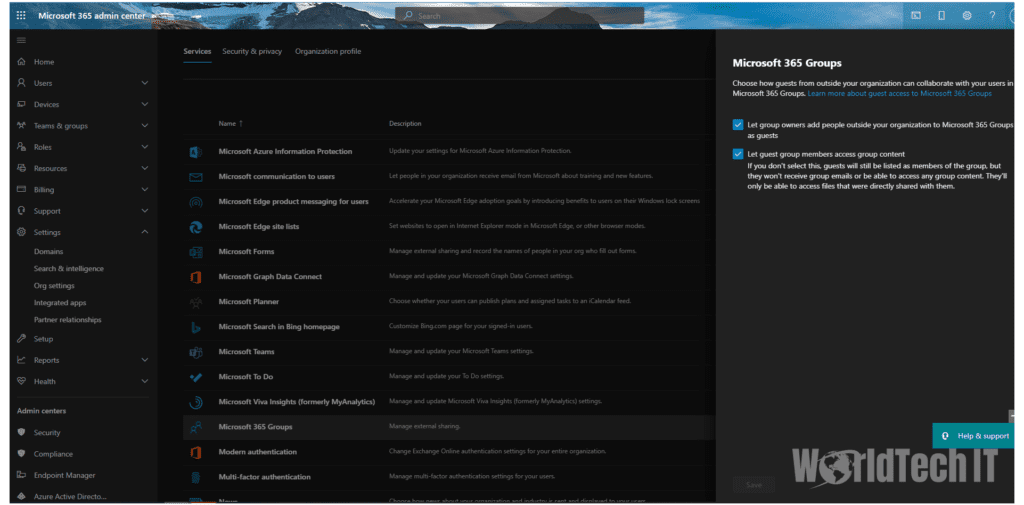This screenshot has width=1024, height=505.
Task: Click the Security shield icon
Action: tap(22, 432)
